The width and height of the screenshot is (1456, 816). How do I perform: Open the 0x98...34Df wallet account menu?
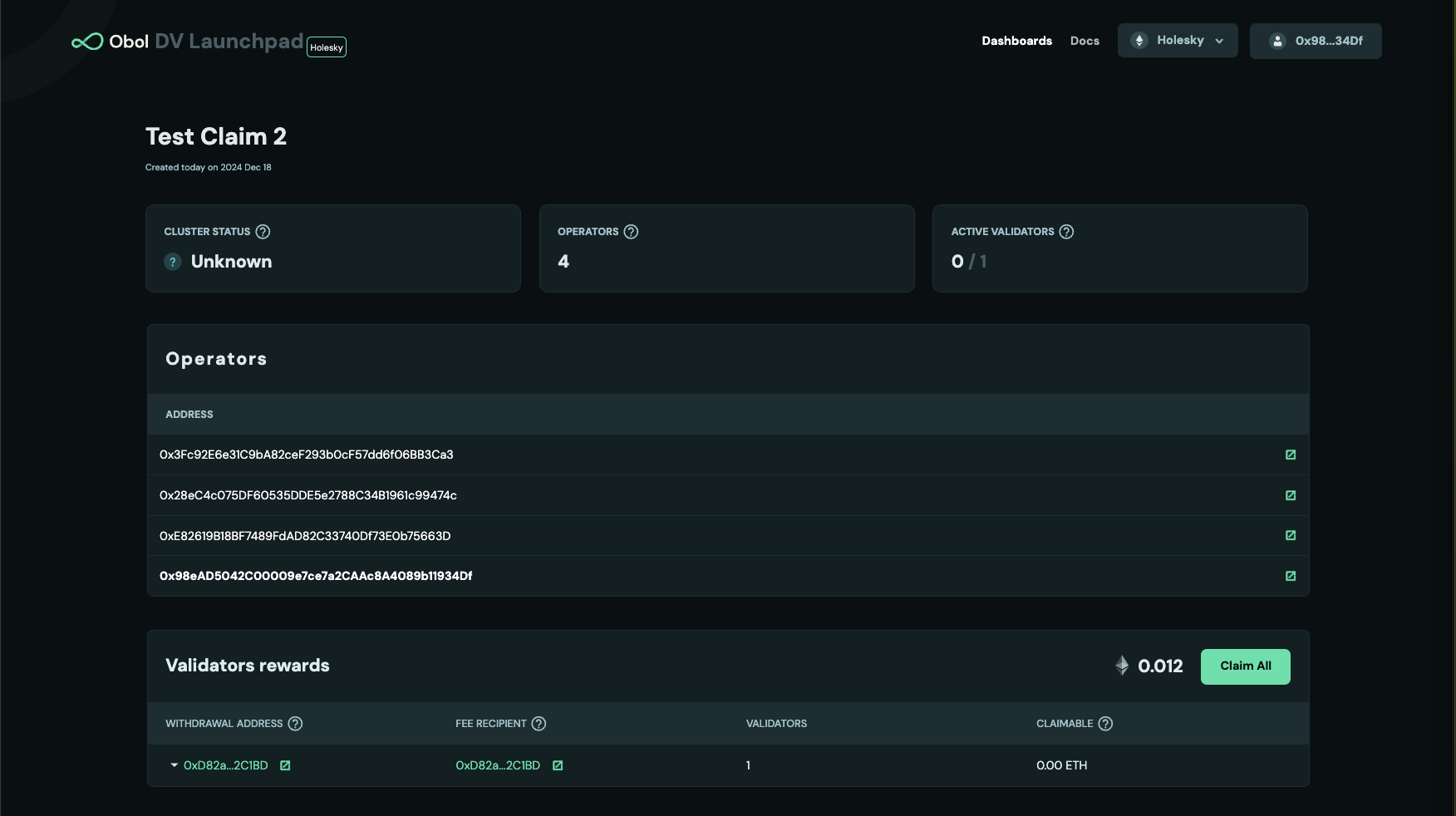click(x=1315, y=41)
